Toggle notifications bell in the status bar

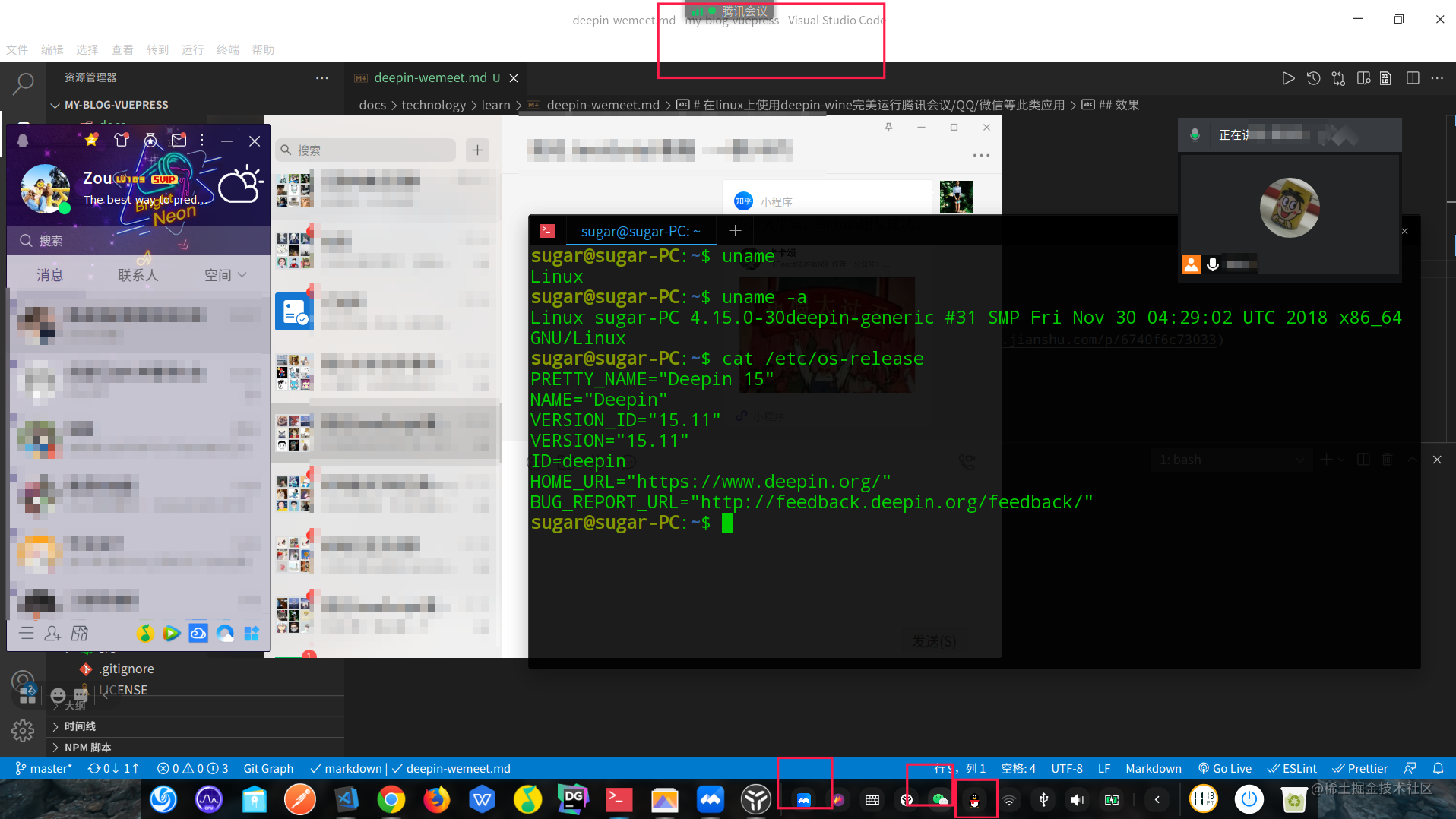(1439, 768)
